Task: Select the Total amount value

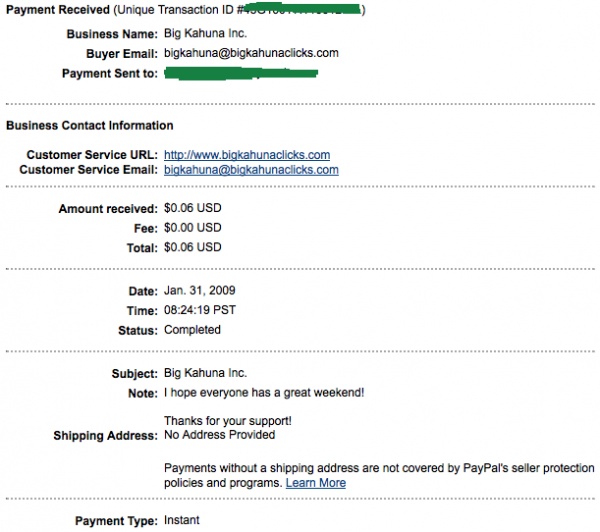Action: click(192, 247)
